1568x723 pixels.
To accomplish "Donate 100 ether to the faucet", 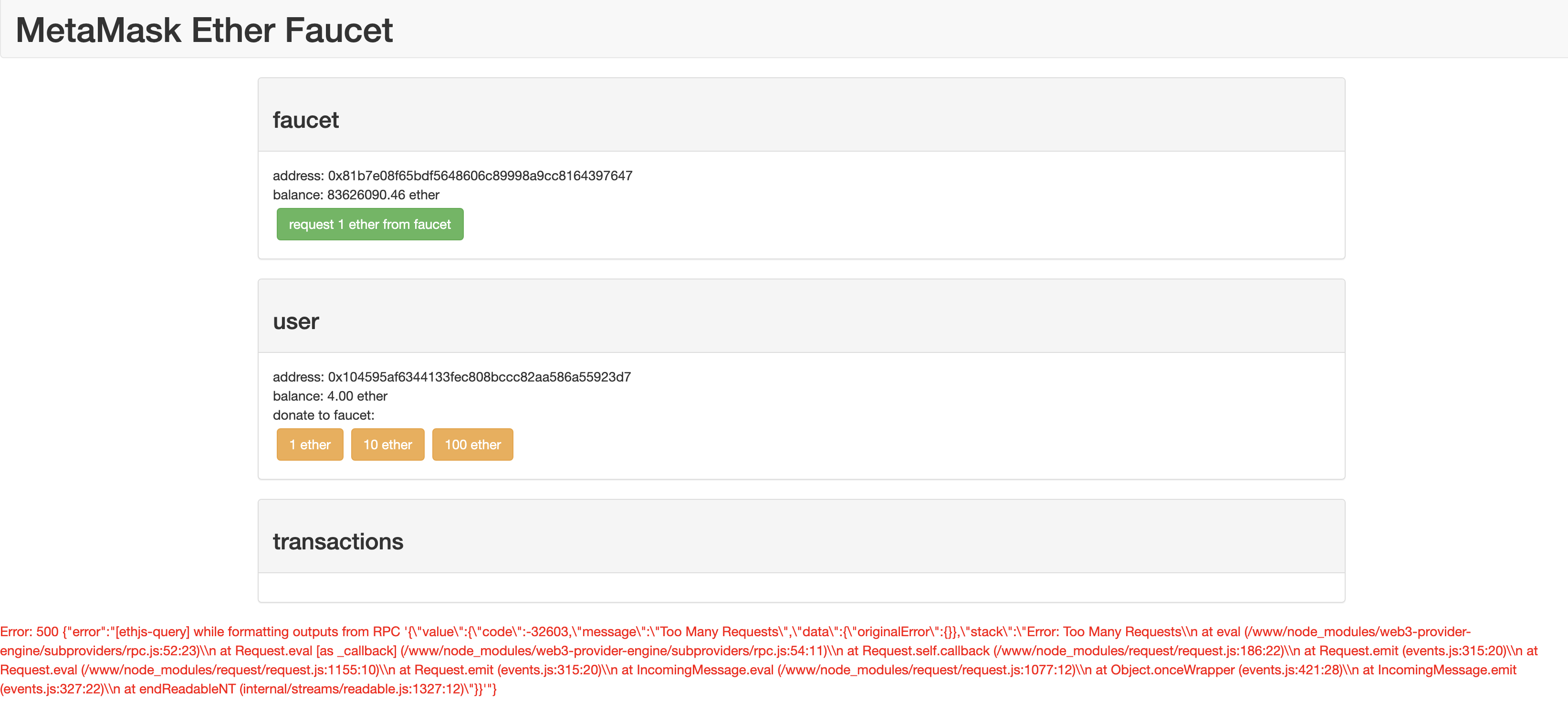I will coord(472,445).
